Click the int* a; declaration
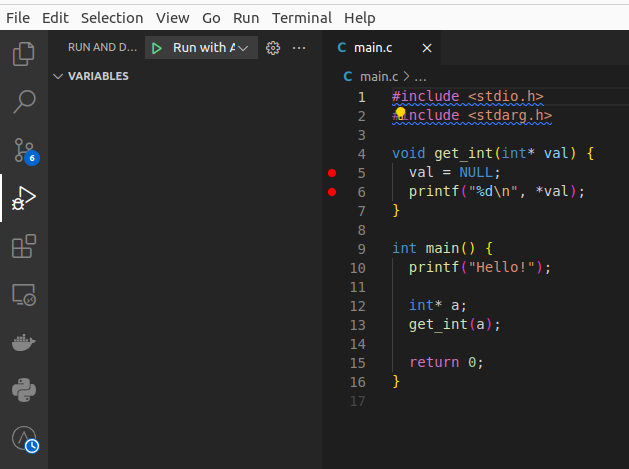 pyautogui.click(x=438, y=305)
